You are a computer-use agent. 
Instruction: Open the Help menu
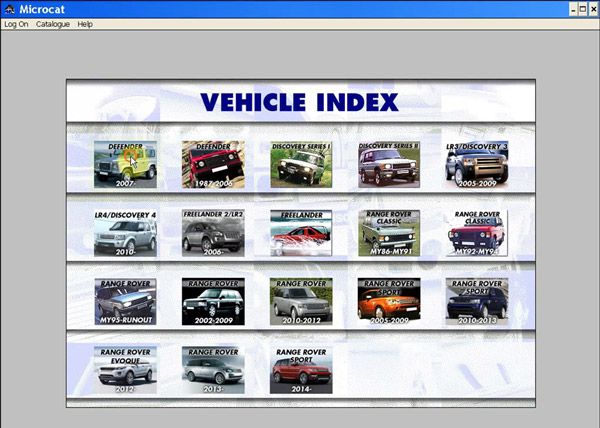[85, 24]
